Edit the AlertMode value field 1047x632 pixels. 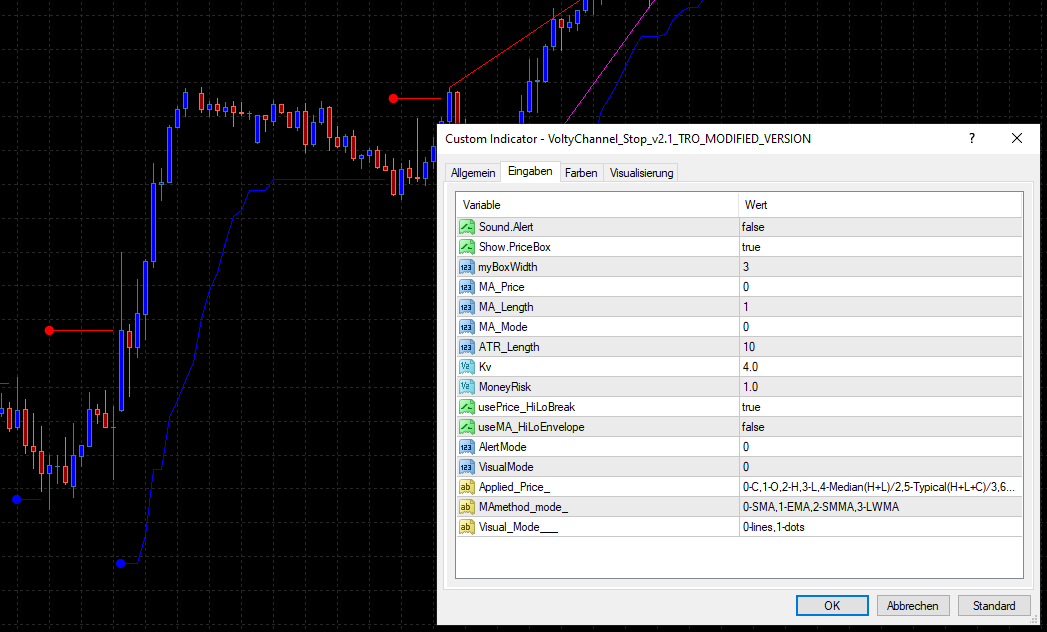[x=880, y=447]
